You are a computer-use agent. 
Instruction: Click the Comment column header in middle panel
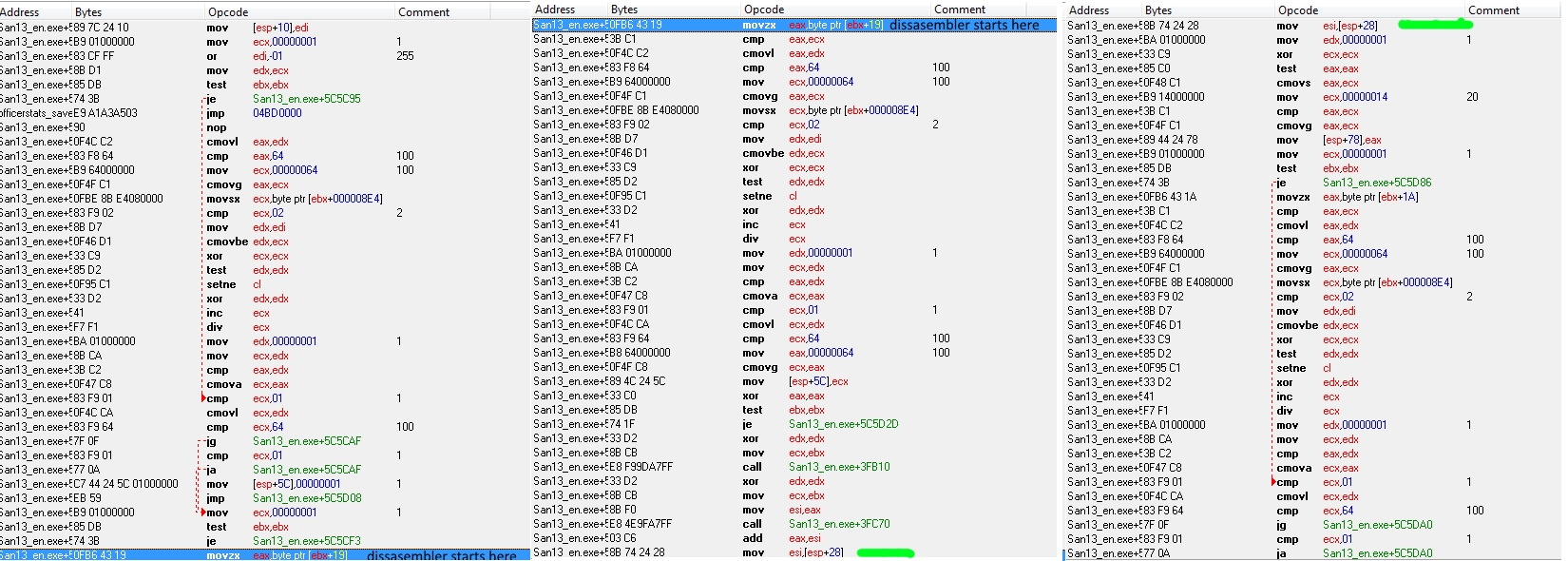click(960, 10)
